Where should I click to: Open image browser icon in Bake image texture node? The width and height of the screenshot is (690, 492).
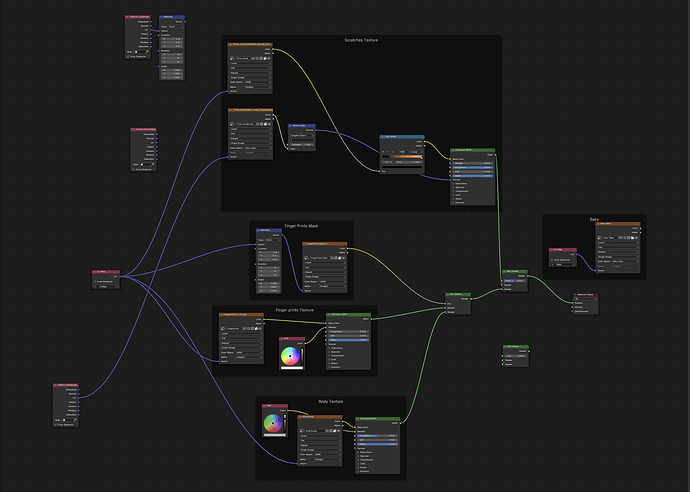600,238
